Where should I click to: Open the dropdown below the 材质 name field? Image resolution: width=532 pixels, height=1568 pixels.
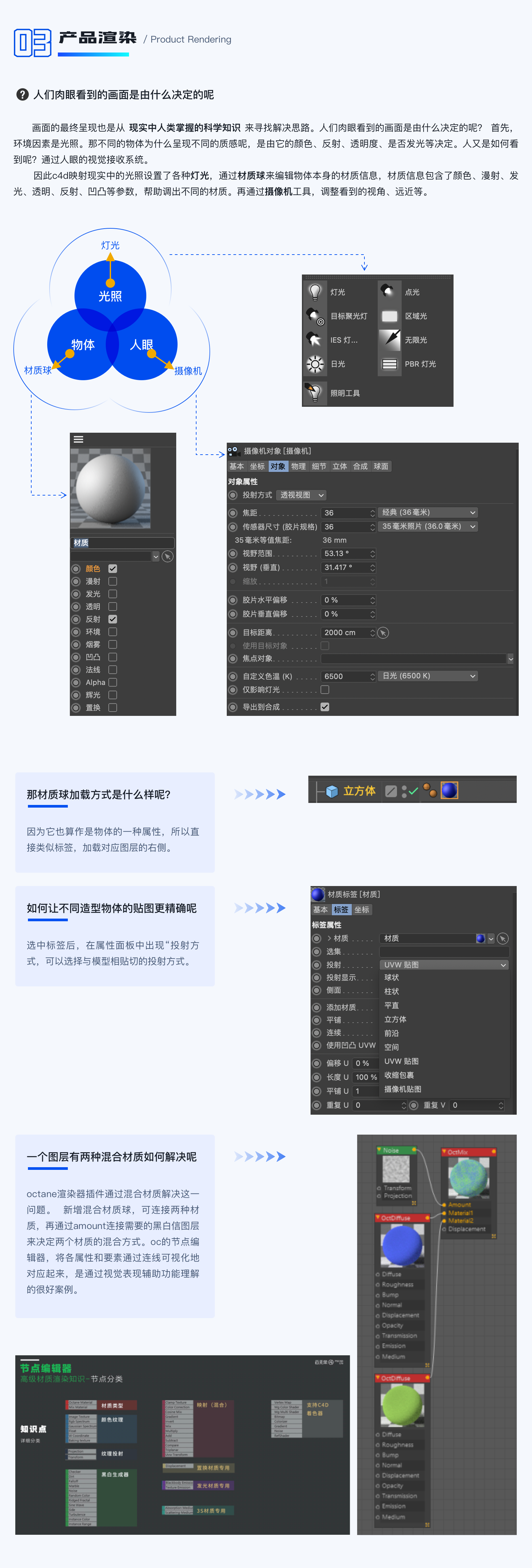(156, 556)
